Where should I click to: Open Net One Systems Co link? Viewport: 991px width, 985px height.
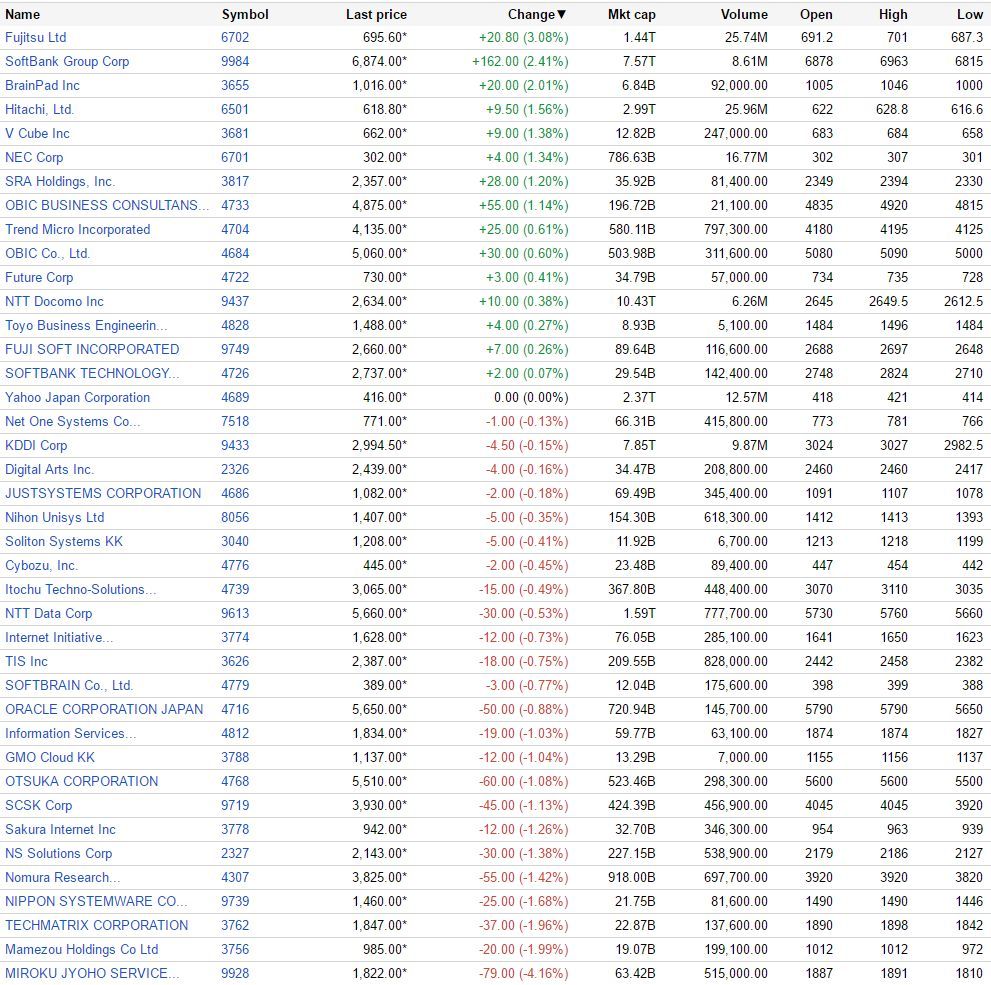point(73,421)
